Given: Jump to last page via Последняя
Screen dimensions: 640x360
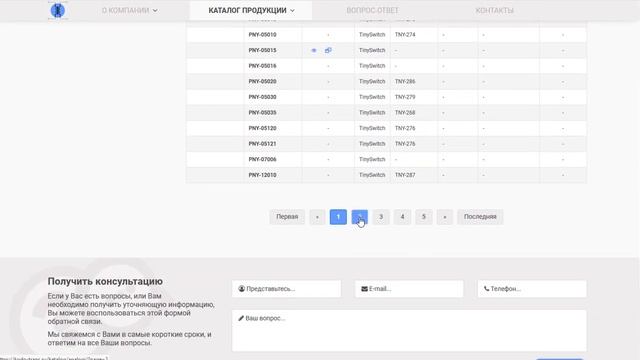Looking at the screenshot, I should (x=480, y=217).
